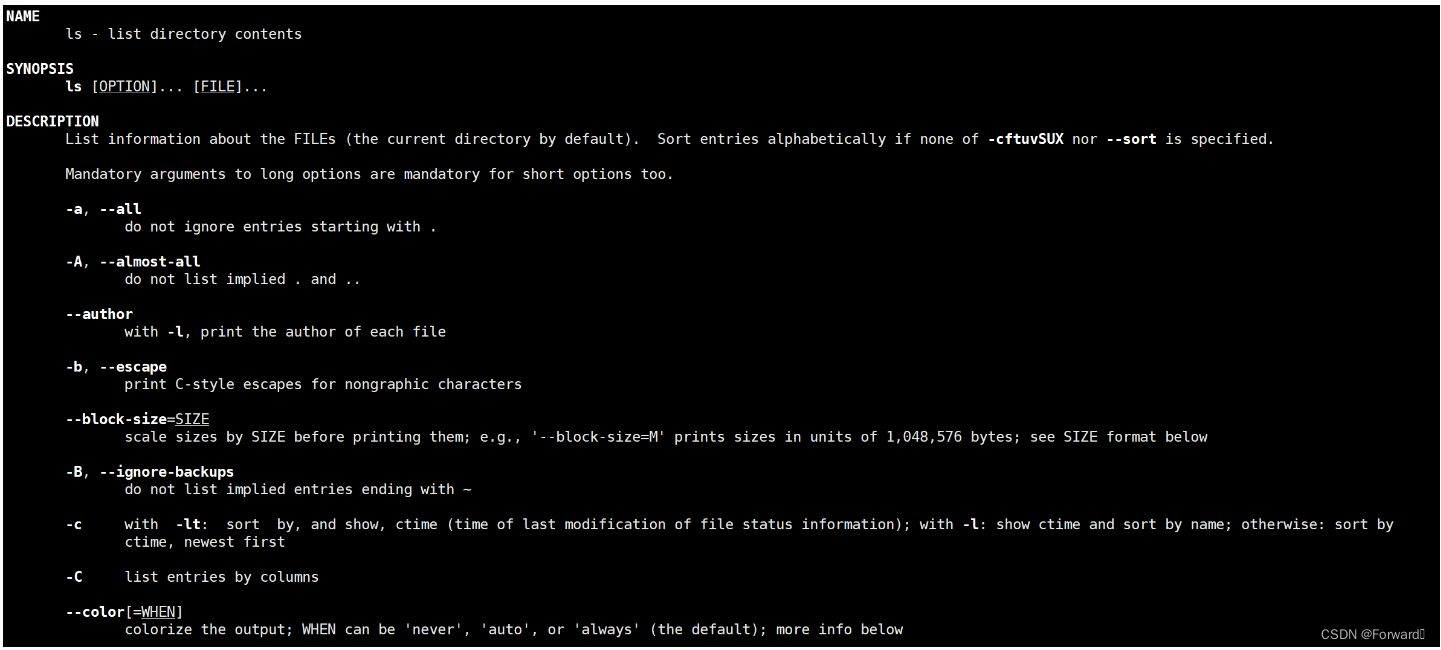Click the --all option name
This screenshot has width=1441, height=650.
click(121, 209)
